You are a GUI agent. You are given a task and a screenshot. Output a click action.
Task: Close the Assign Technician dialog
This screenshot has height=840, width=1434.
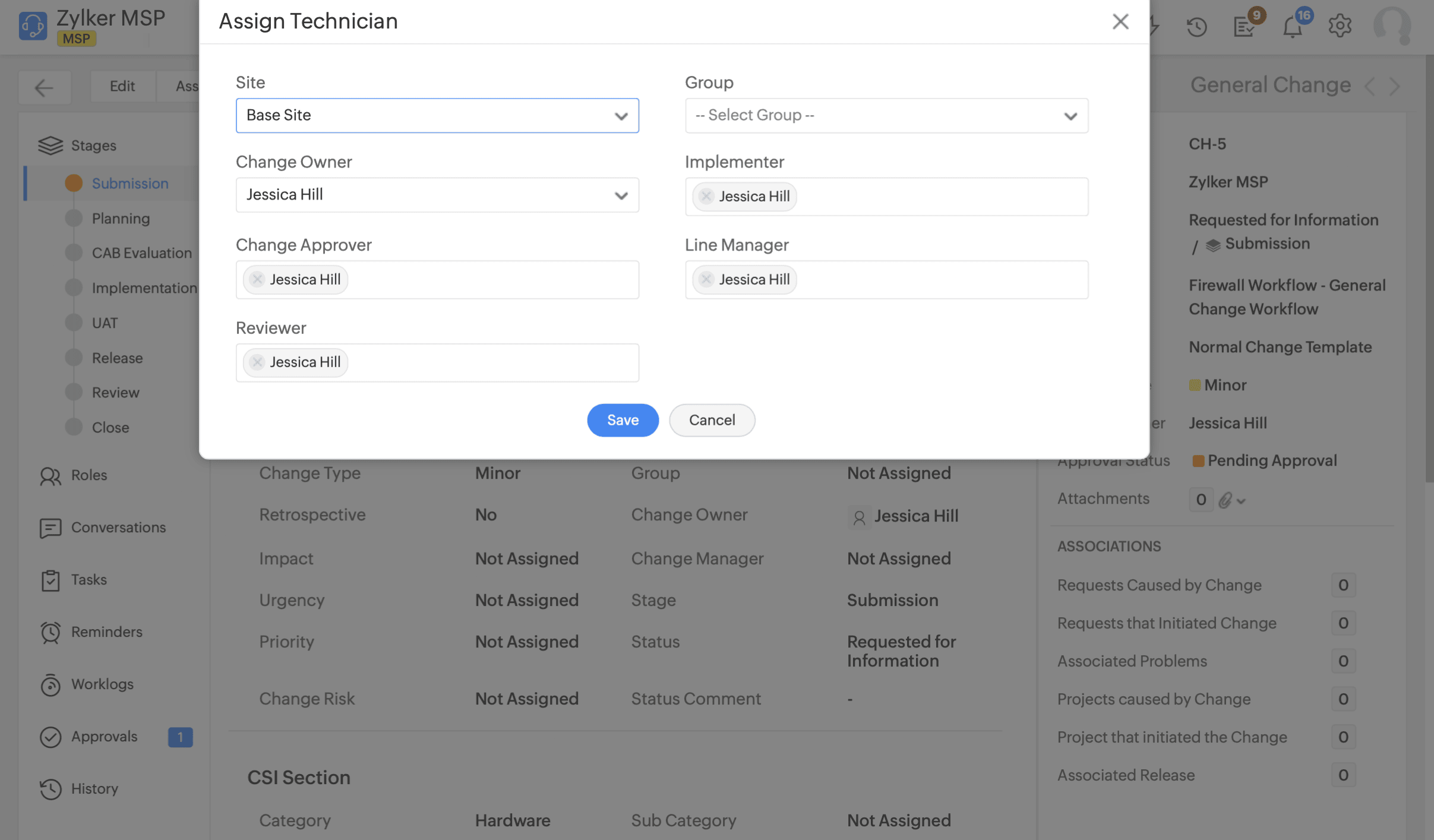coord(1120,22)
